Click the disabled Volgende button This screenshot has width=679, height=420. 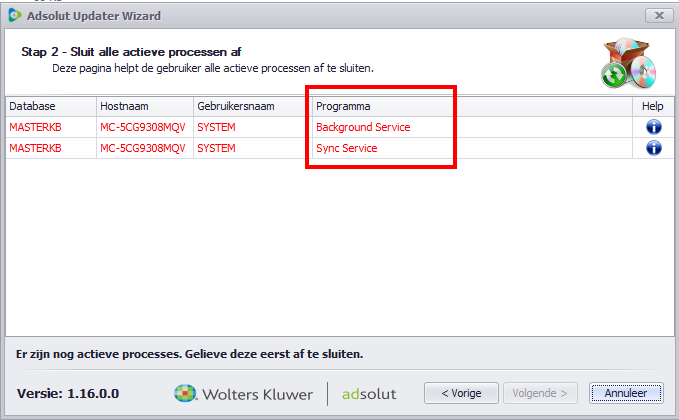pos(541,393)
